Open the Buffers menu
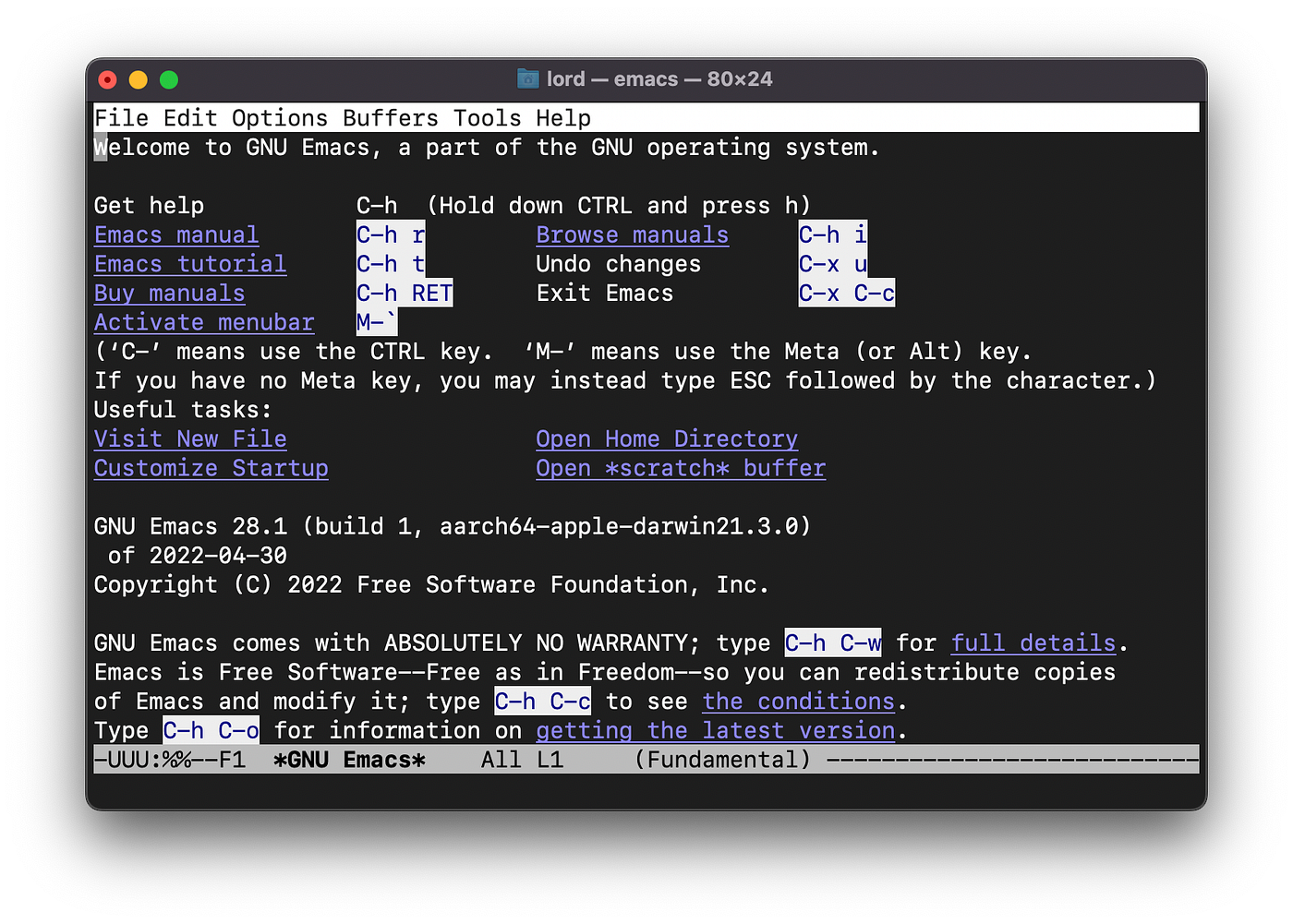1293x924 pixels. tap(391, 117)
